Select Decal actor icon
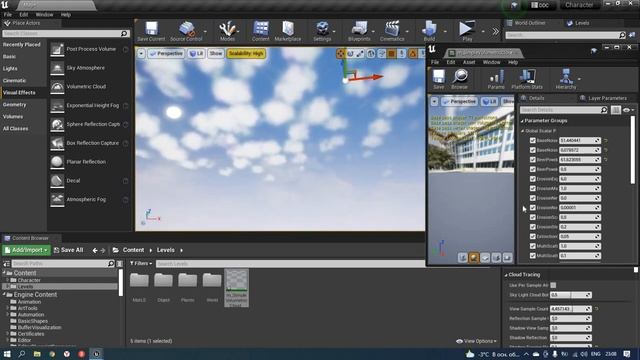 click(x=57, y=180)
